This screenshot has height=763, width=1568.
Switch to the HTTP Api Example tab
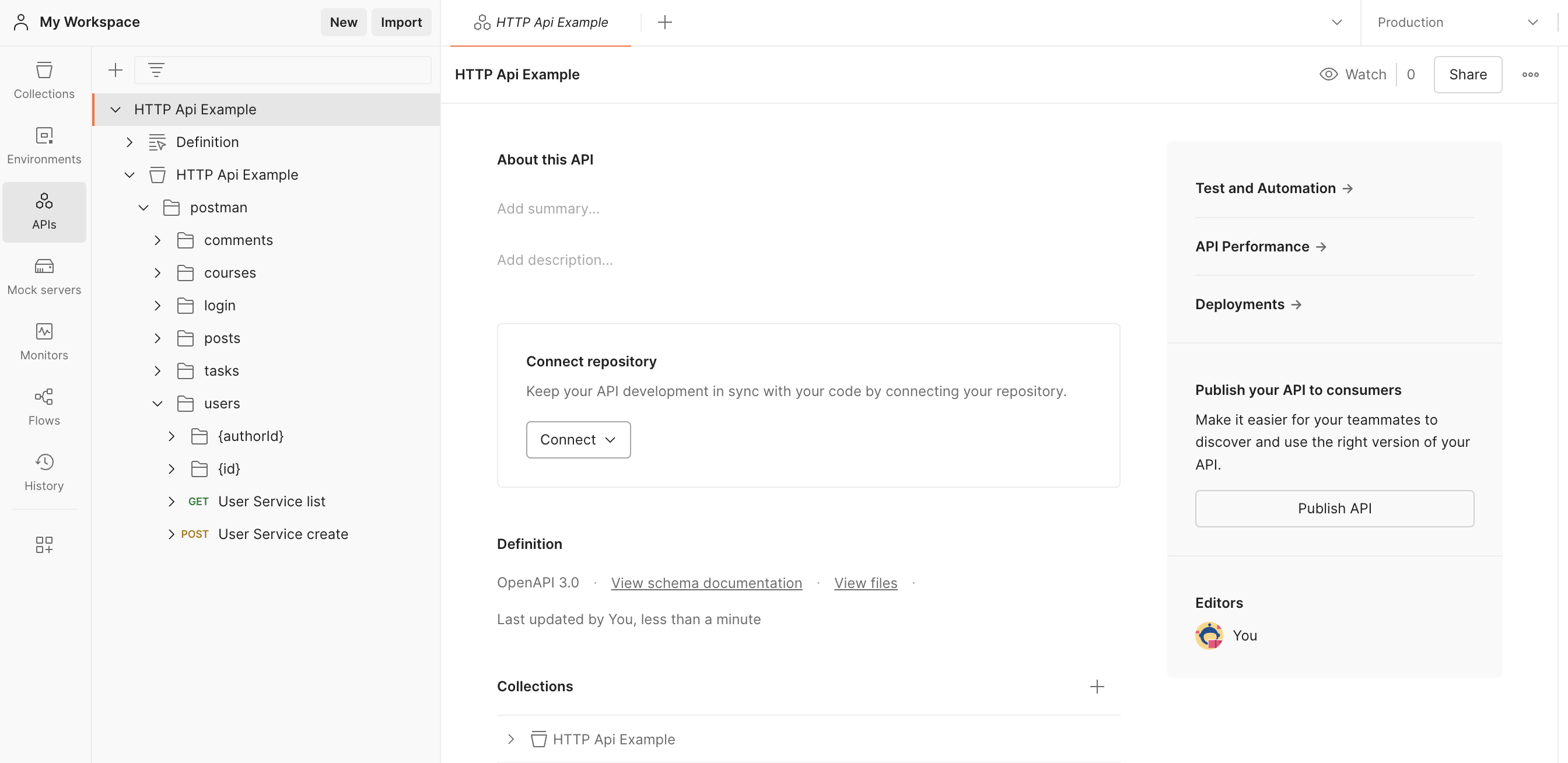[x=541, y=23]
